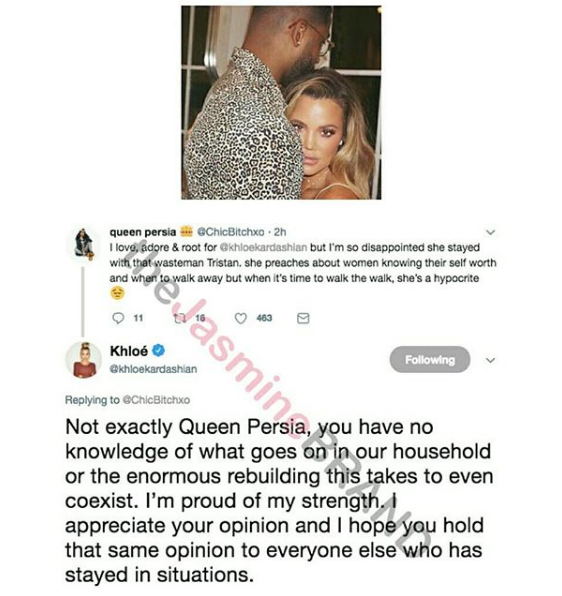Image resolution: width=562 pixels, height=596 pixels.
Task: Click the @khloekardashian handle under Khloé
Action: (153, 369)
